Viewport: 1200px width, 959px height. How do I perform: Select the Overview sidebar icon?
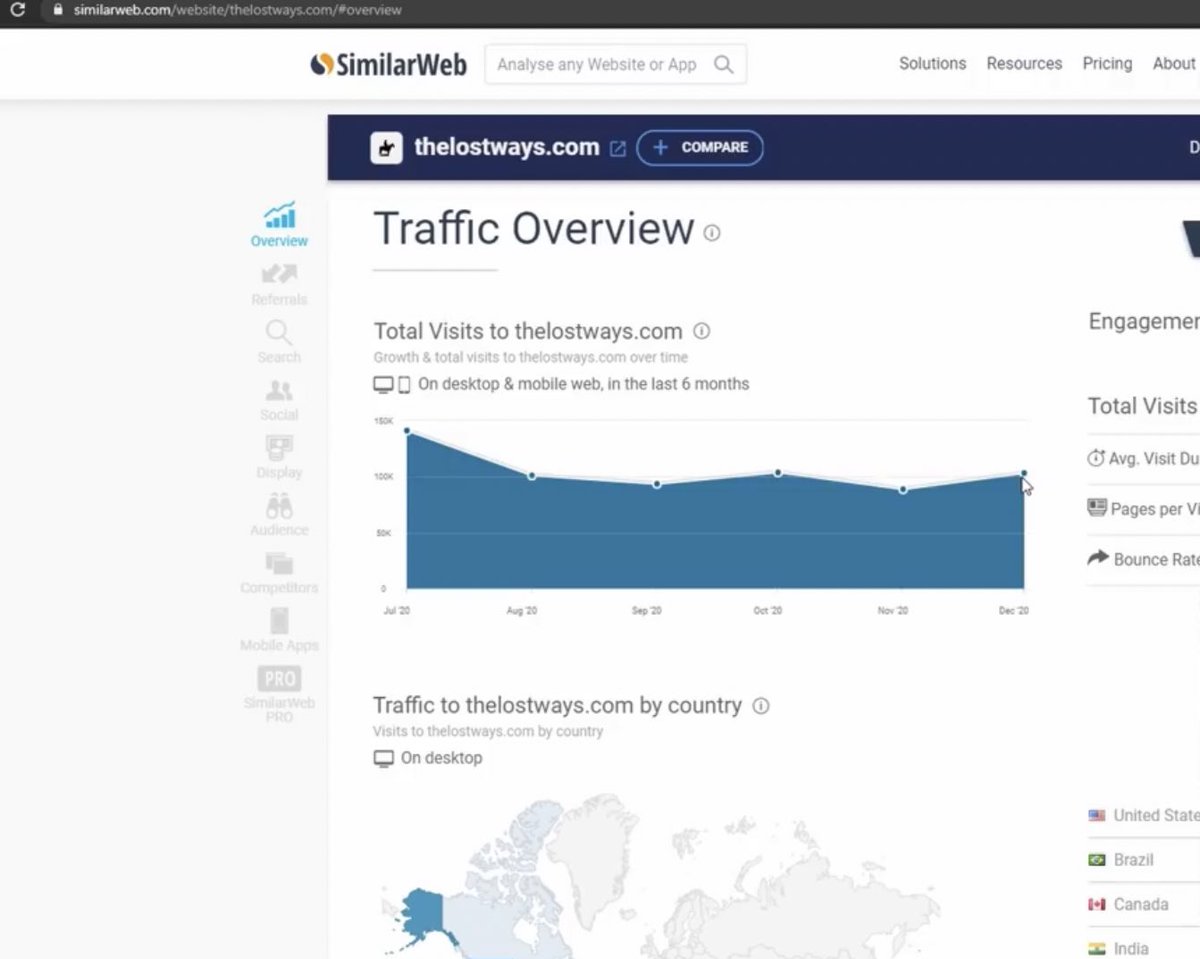pos(279,225)
